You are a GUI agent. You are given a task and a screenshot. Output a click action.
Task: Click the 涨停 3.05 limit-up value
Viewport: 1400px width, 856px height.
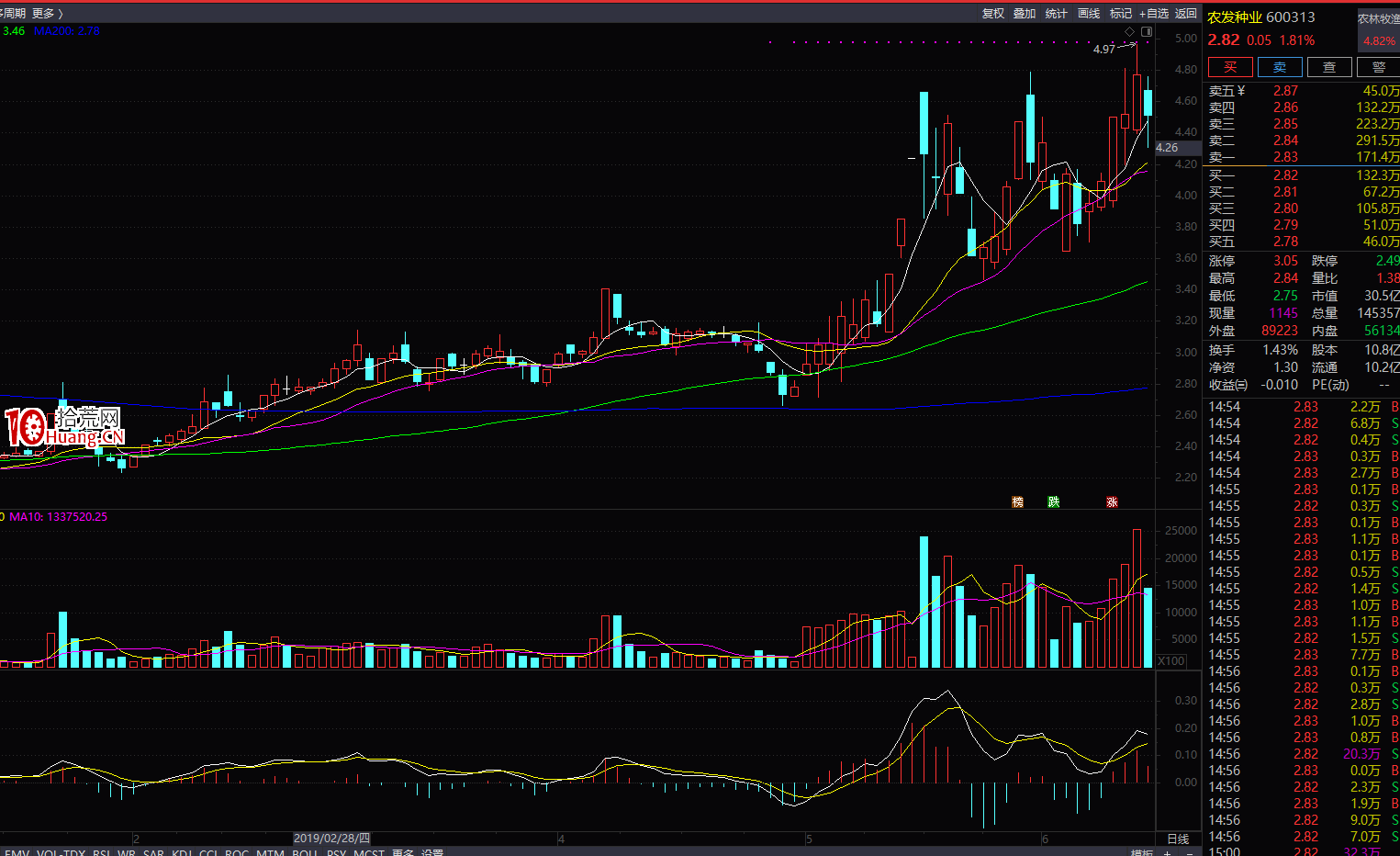coord(1285,261)
